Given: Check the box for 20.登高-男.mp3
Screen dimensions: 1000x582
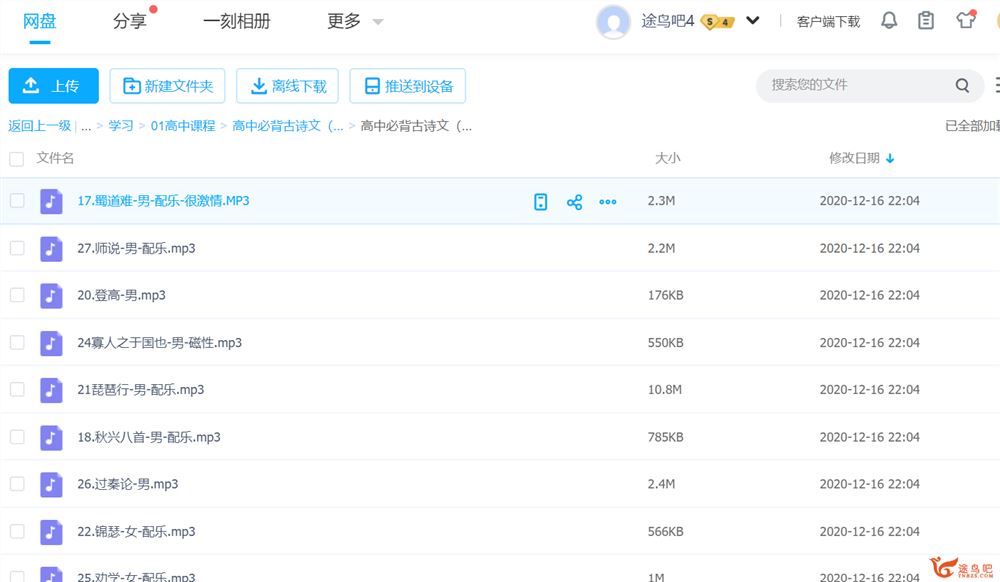Looking at the screenshot, I should pos(17,295).
